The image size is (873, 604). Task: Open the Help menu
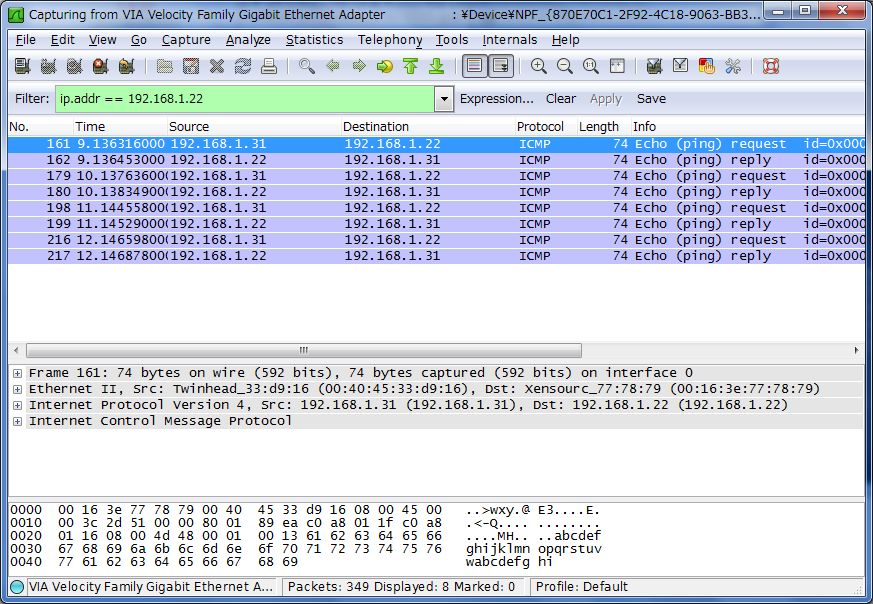pos(566,40)
